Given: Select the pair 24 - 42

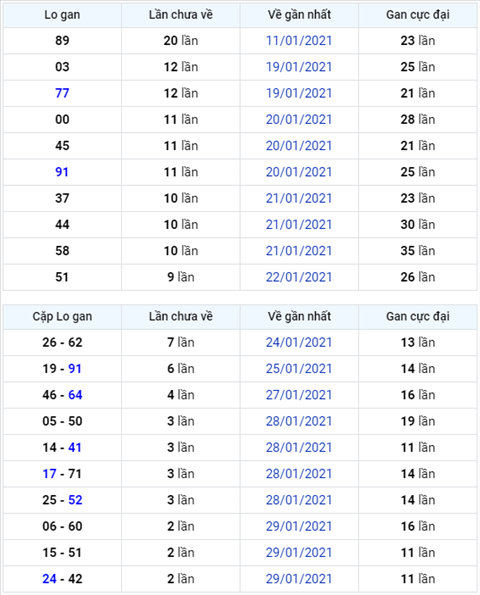Looking at the screenshot, I should point(62,579).
